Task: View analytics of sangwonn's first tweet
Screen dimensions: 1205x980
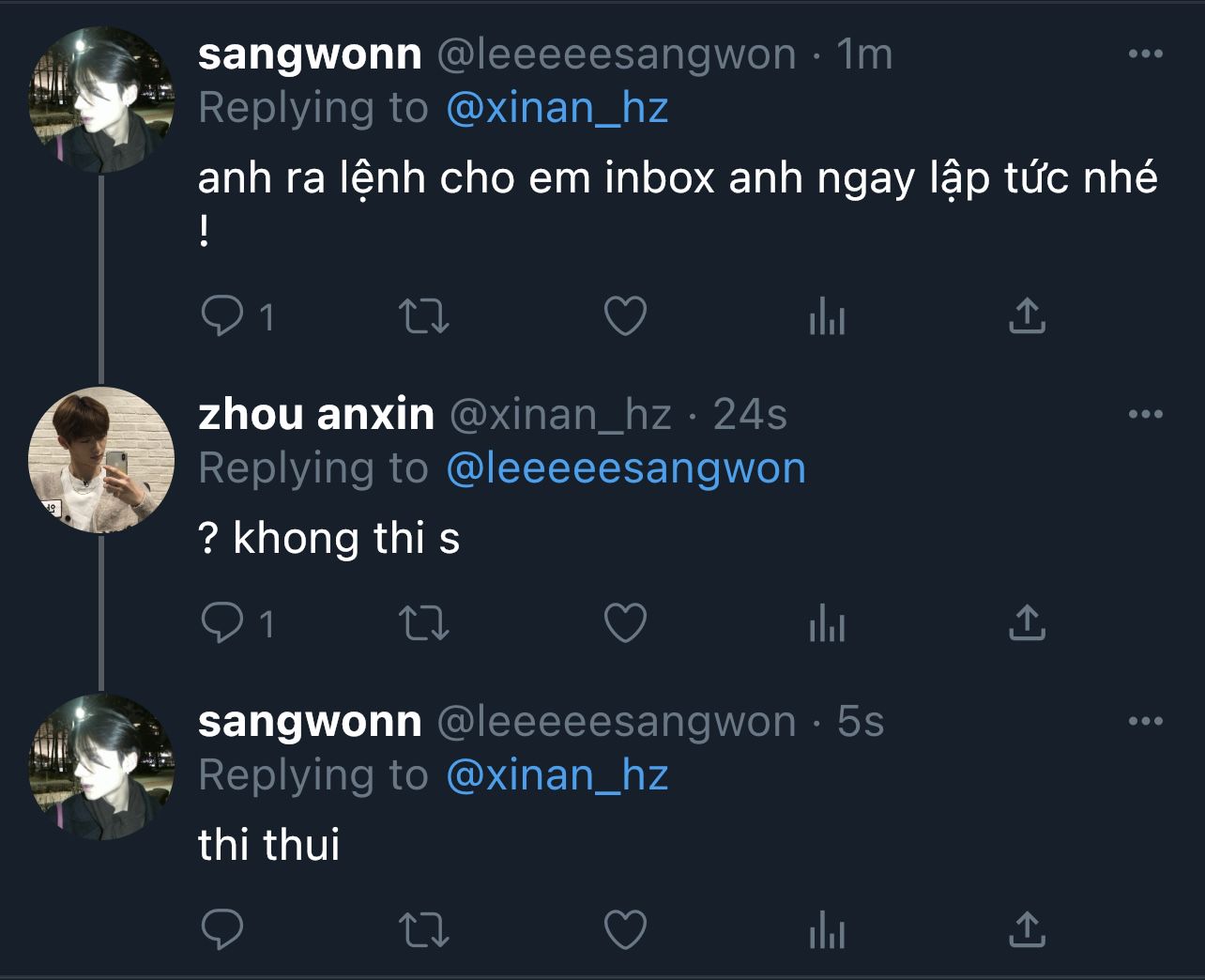Action: coord(827,316)
